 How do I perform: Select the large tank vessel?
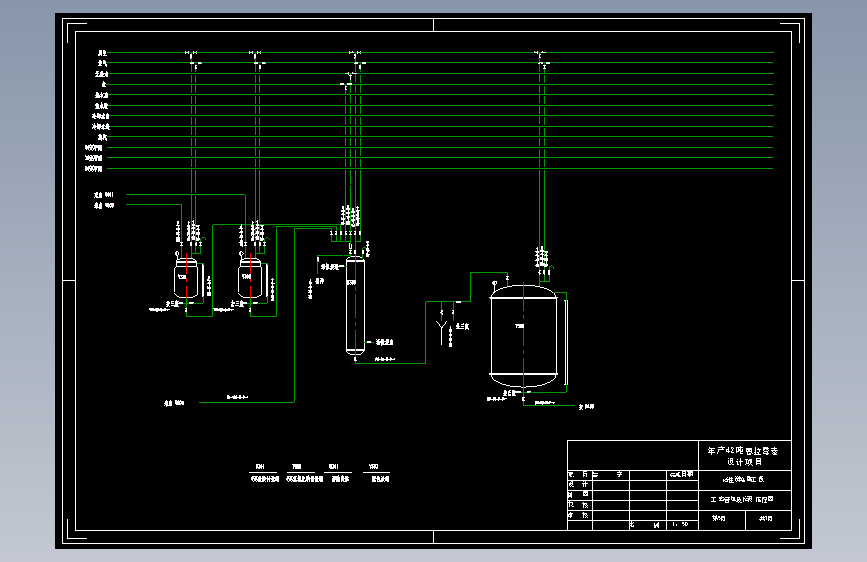tap(523, 336)
